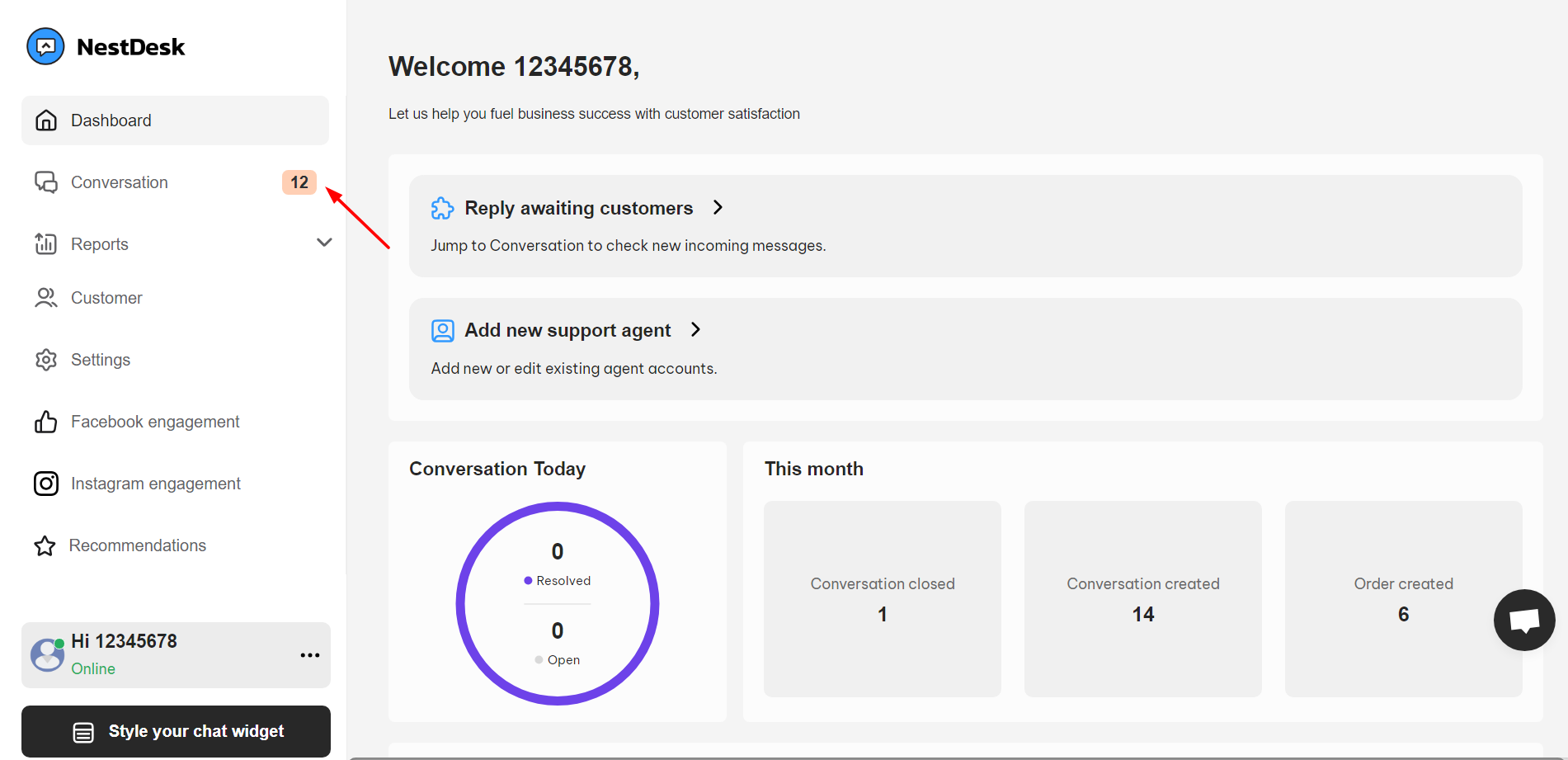
Task: Click the Open legend label
Action: point(563,660)
